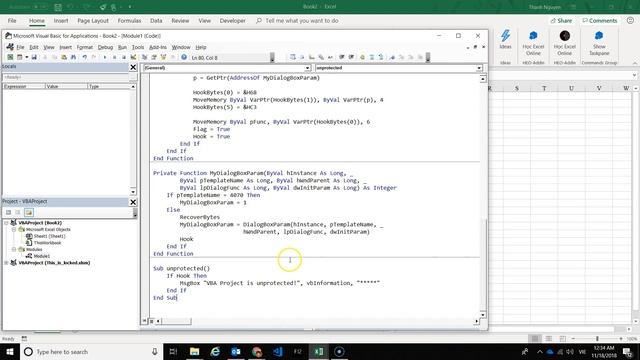
Task: Open the Excel Formulas tab
Action: pos(129,21)
